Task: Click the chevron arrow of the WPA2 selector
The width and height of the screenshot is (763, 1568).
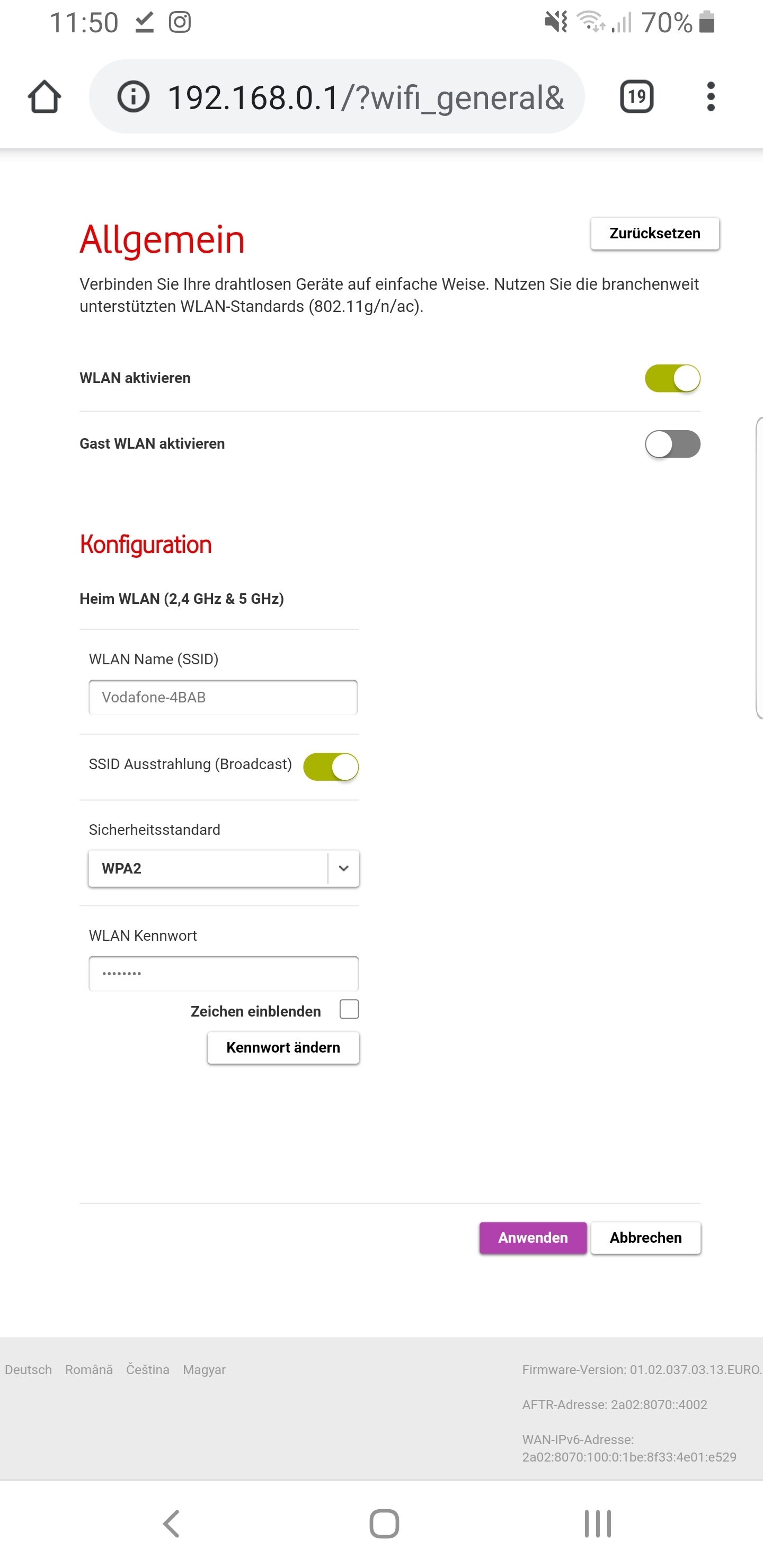Action: [x=343, y=868]
